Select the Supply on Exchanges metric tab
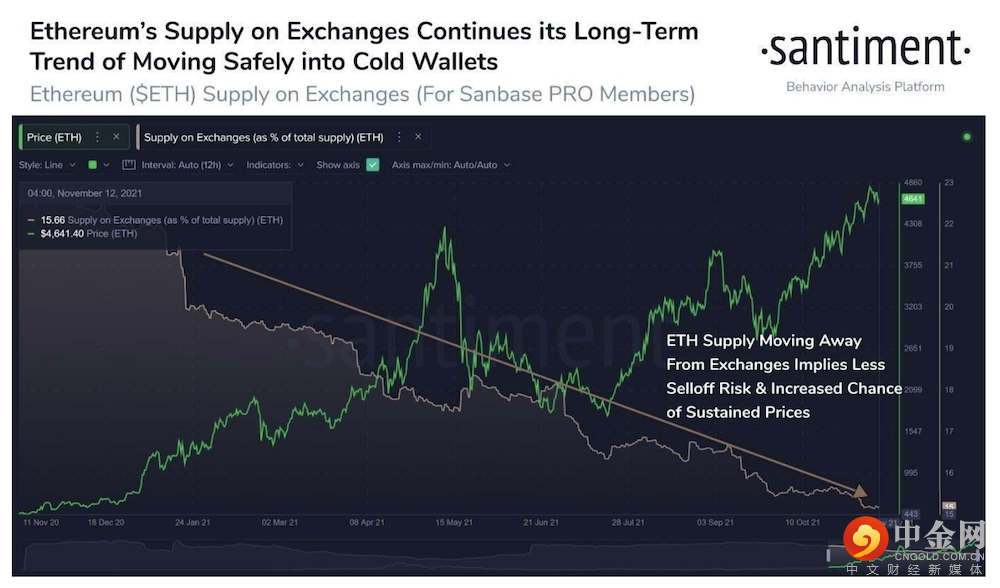 (x=264, y=137)
